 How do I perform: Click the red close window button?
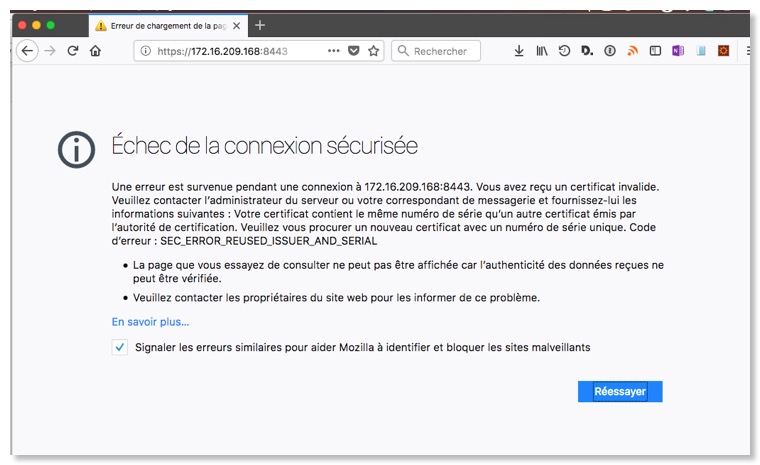(x=22, y=25)
